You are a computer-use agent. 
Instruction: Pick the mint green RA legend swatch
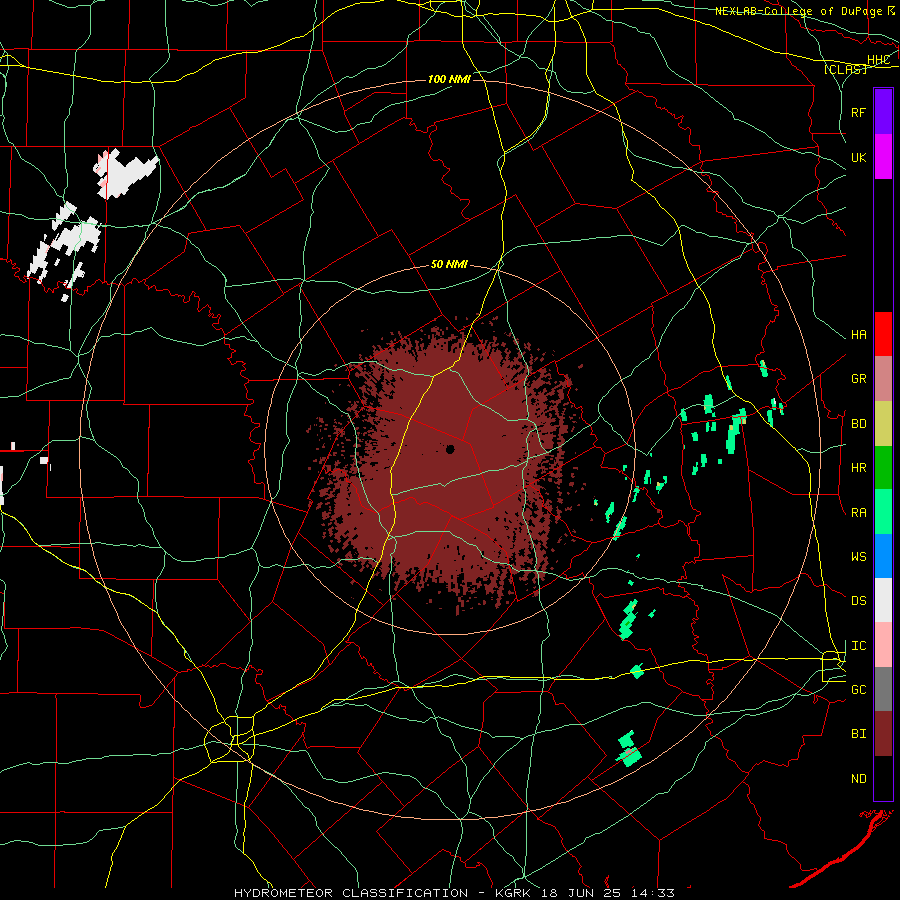883,512
